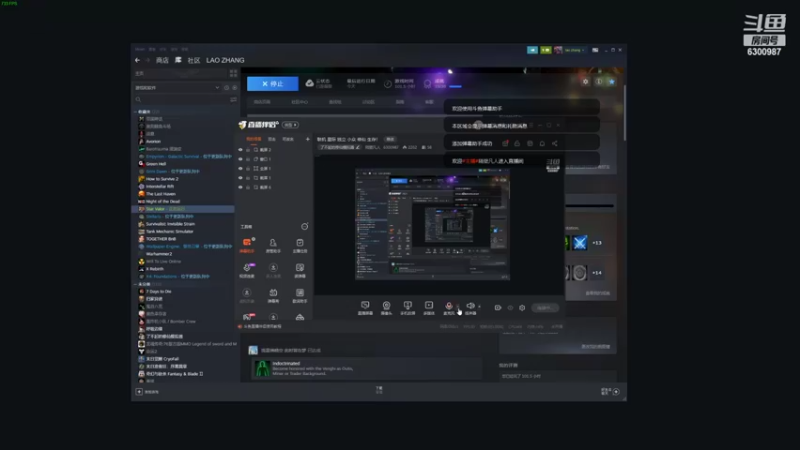Add phone casting source from bottom toolbar

(x=407, y=308)
